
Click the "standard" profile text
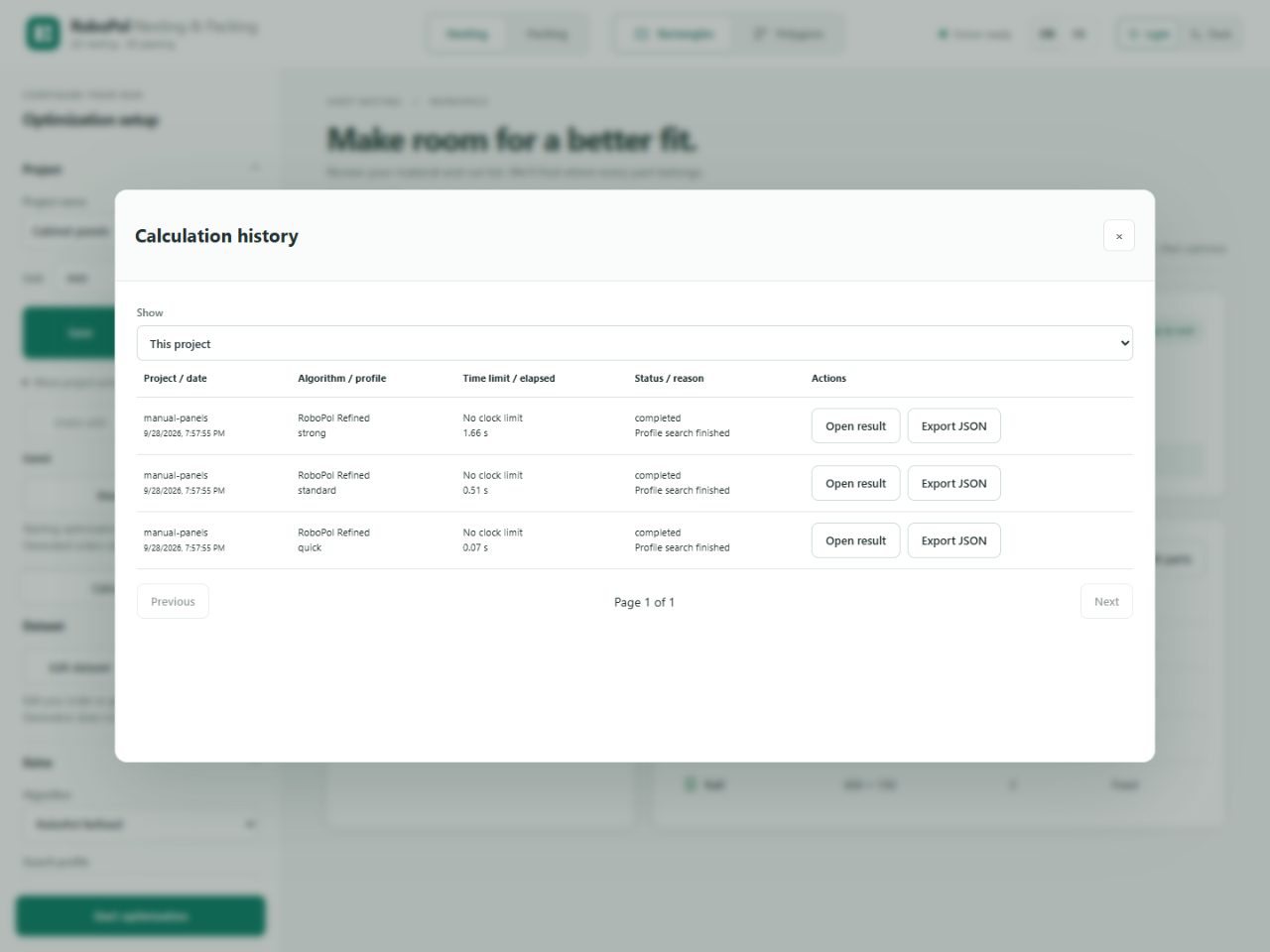pos(317,491)
